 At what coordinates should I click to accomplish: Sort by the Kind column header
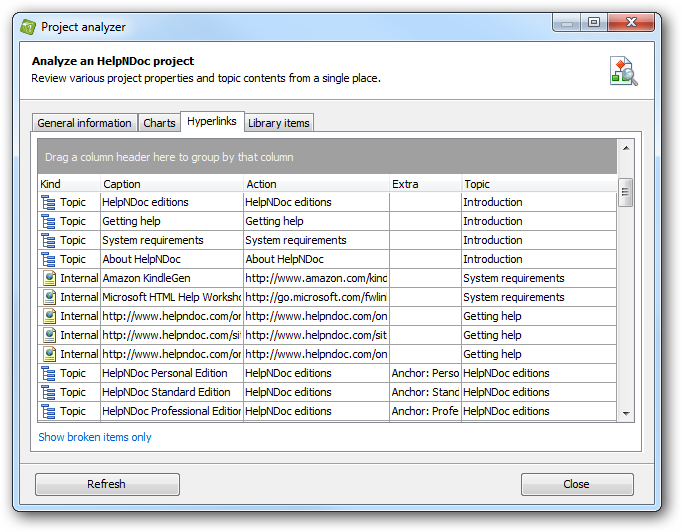[69, 184]
